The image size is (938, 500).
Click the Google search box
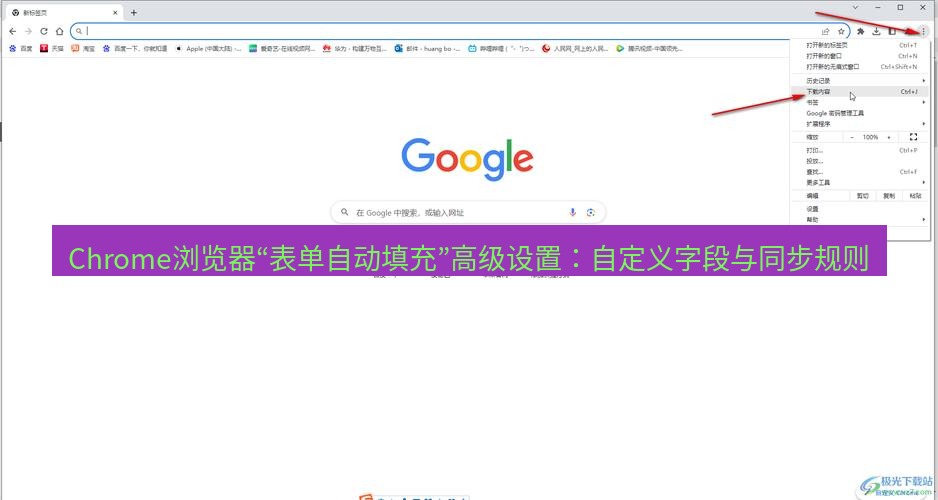(x=468, y=212)
